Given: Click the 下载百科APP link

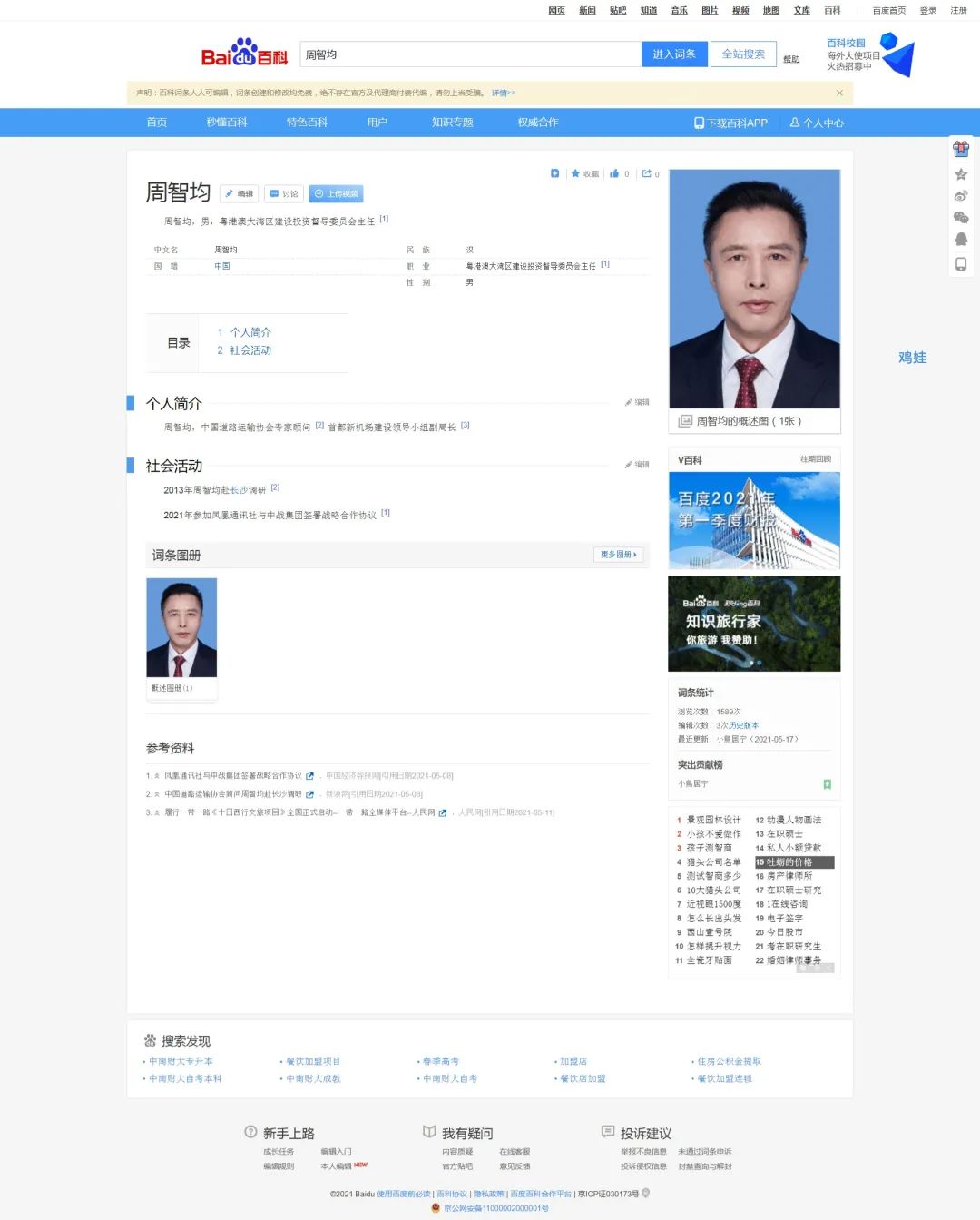Looking at the screenshot, I should coord(730,123).
